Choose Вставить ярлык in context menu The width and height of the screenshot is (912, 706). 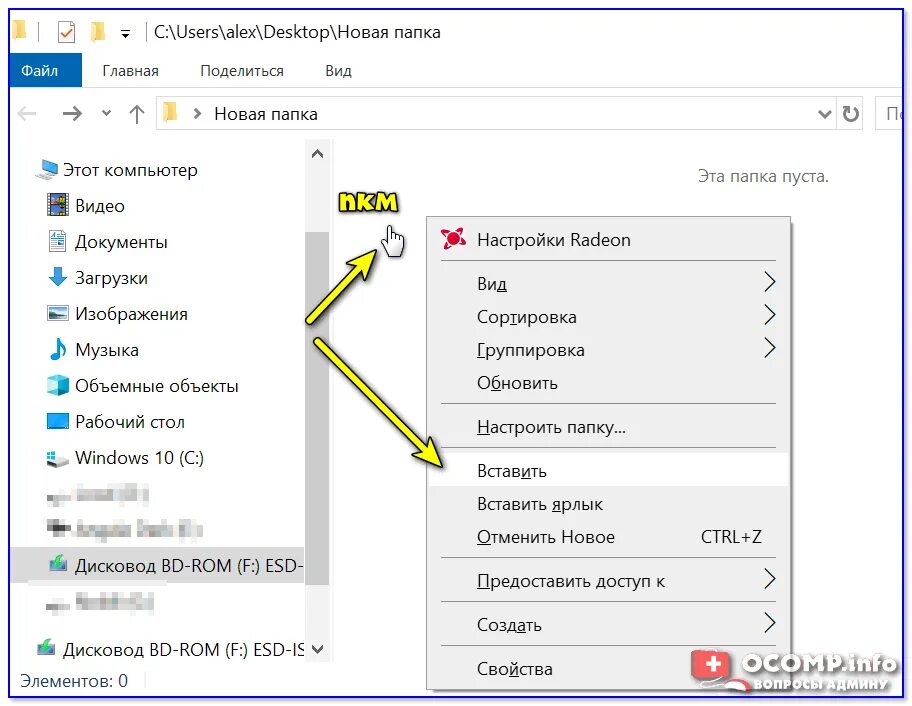[608, 504]
